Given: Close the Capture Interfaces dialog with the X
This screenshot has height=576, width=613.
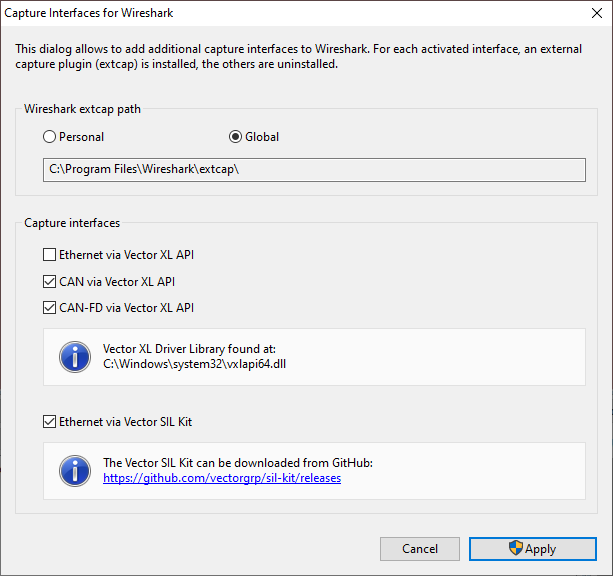Looking at the screenshot, I should [597, 13].
